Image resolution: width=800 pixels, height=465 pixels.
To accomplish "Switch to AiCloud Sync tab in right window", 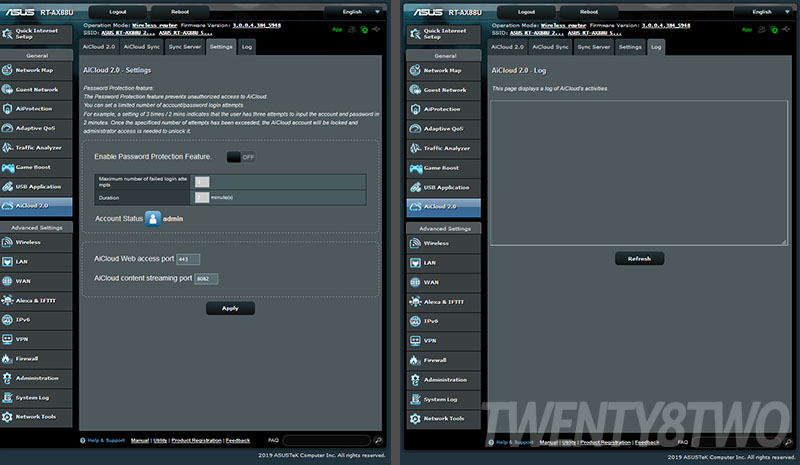I will pos(551,47).
